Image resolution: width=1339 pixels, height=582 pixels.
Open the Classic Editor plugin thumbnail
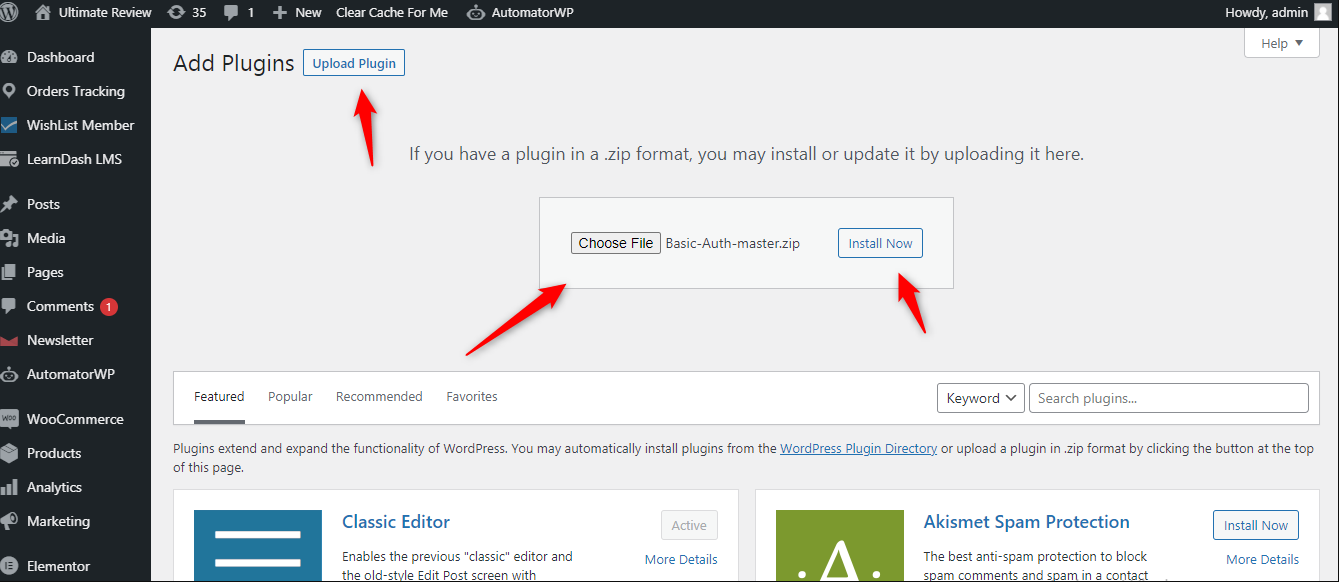pyautogui.click(x=258, y=545)
